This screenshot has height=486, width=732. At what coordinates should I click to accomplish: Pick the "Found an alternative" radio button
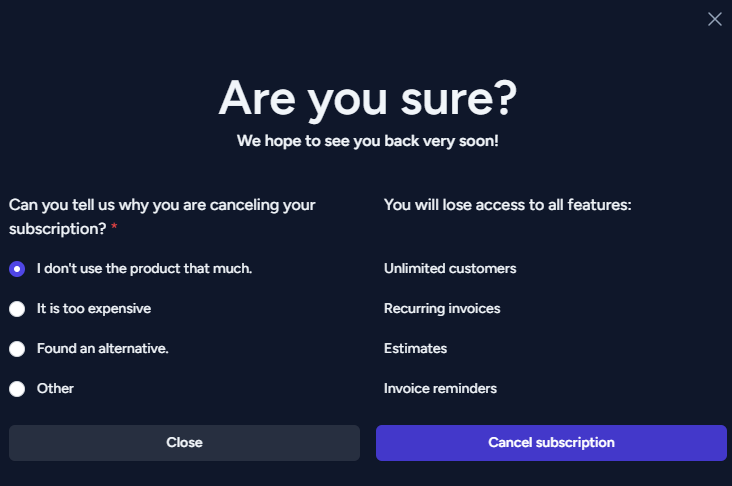(x=17, y=349)
